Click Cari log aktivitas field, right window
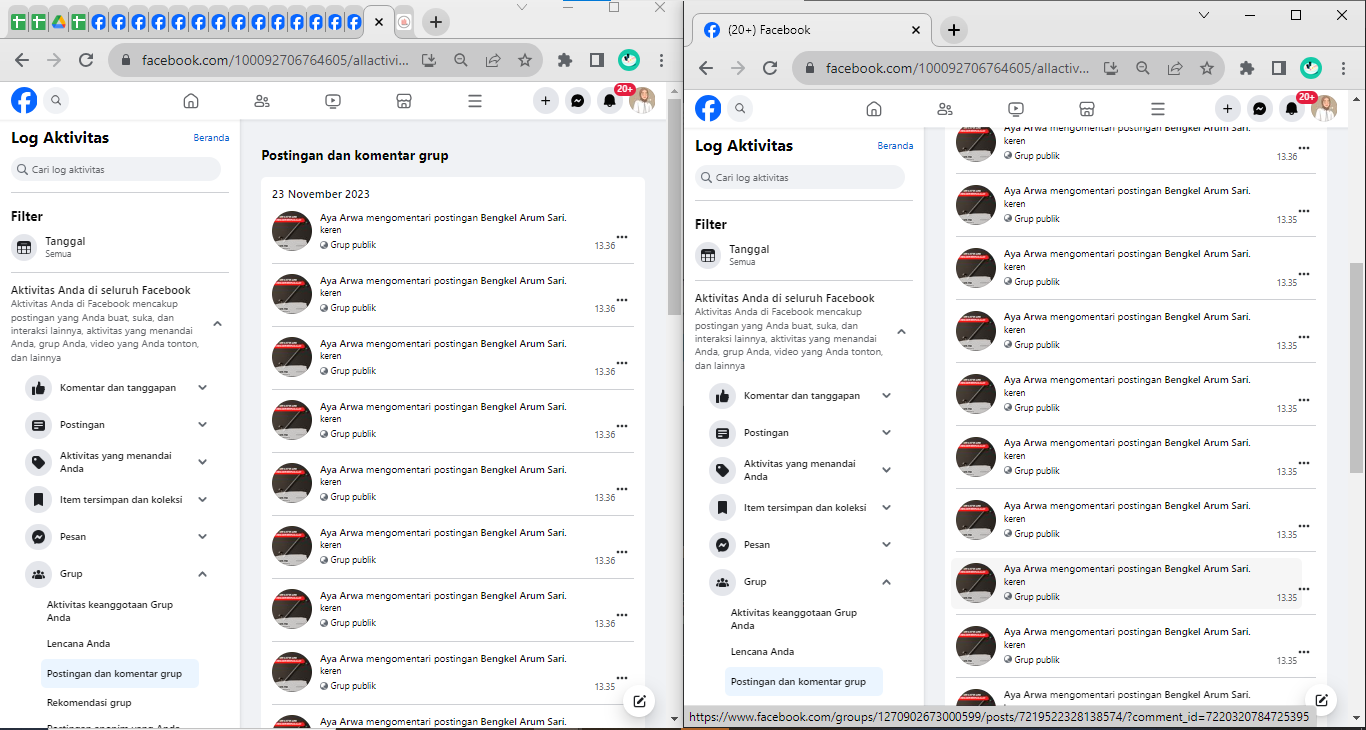1366x730 pixels. (800, 178)
